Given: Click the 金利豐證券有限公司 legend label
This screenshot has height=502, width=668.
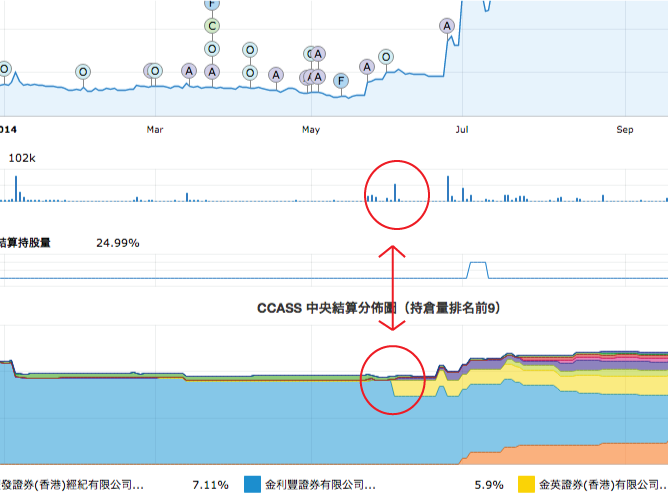Looking at the screenshot, I should [320, 485].
